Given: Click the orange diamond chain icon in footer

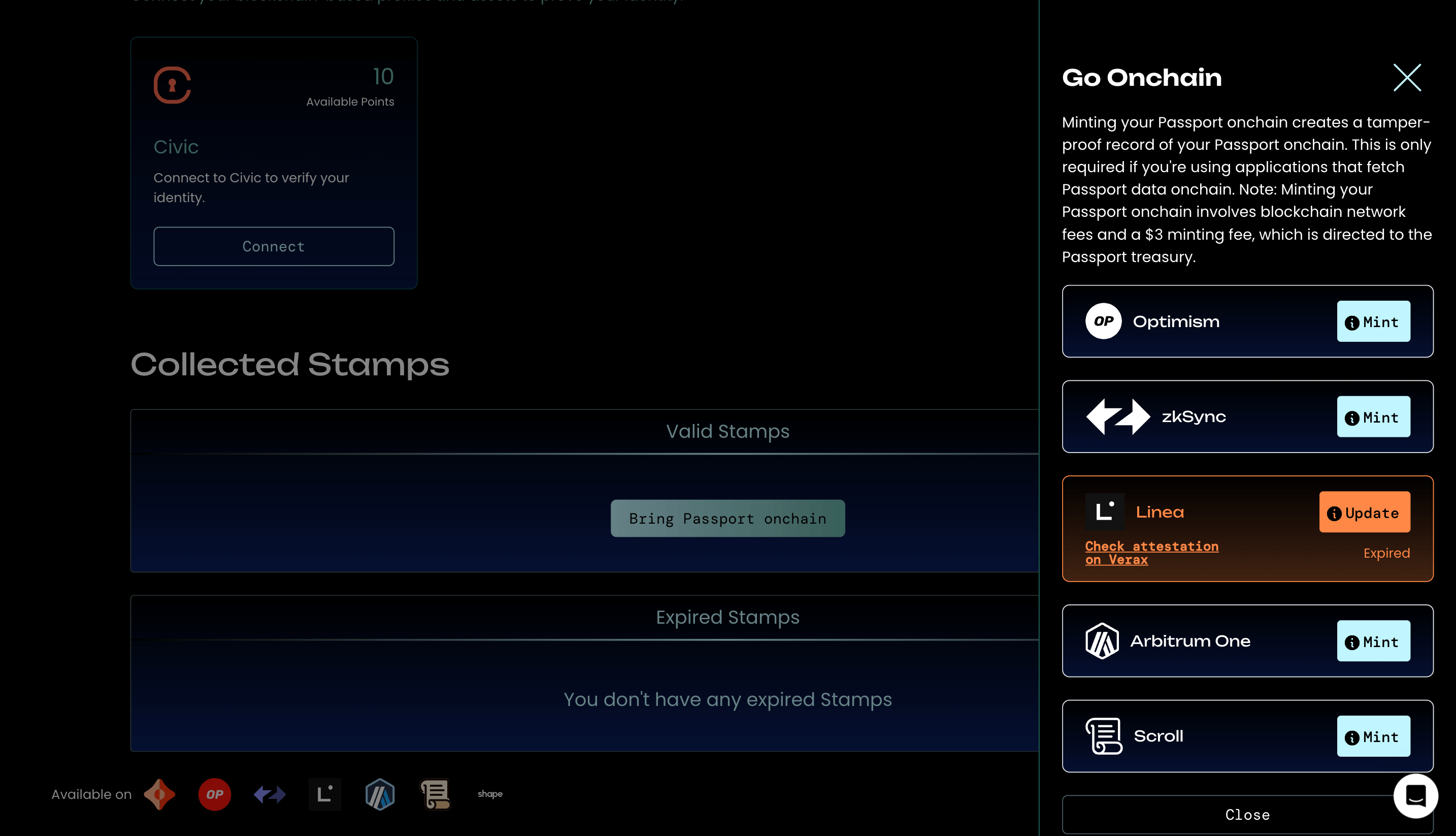Looking at the screenshot, I should click(x=159, y=794).
